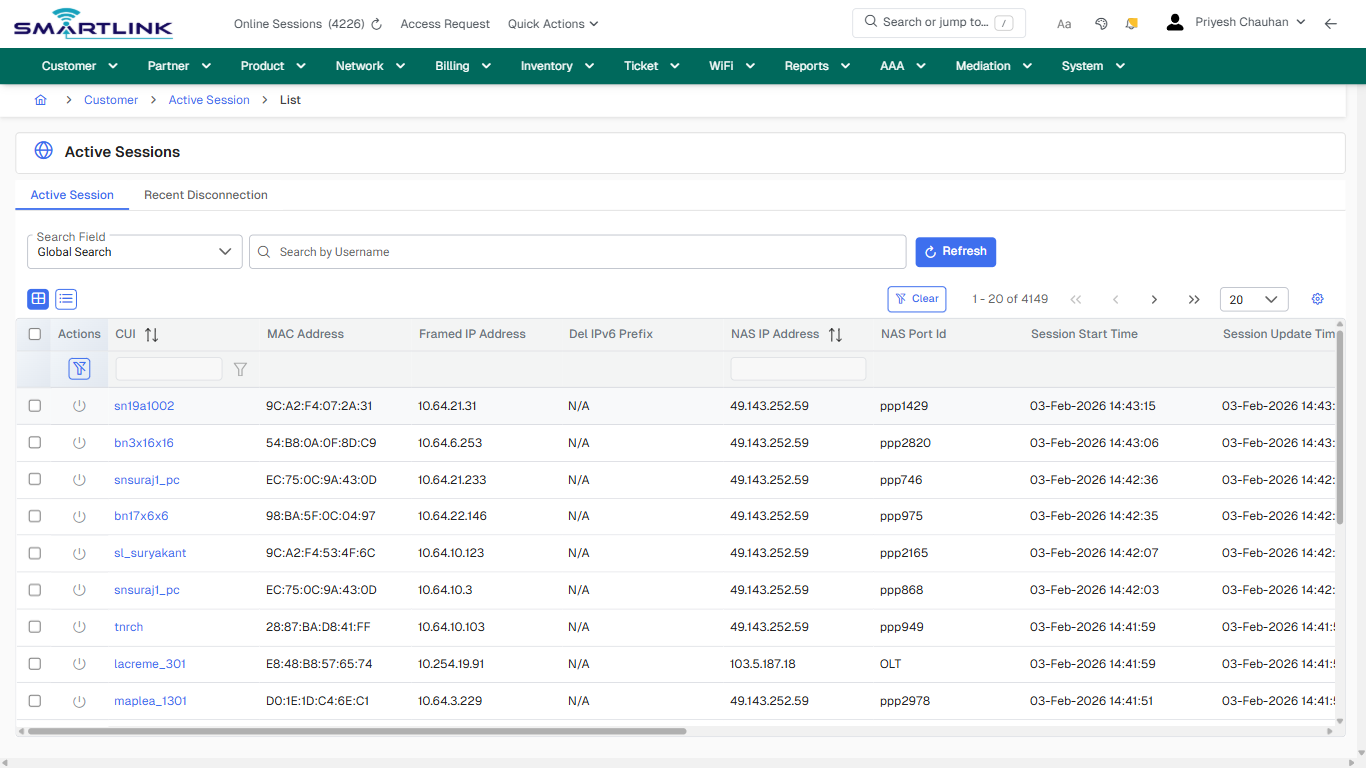Open notifications via the bell icon
This screenshot has height=768, width=1366.
[x=1131, y=22]
